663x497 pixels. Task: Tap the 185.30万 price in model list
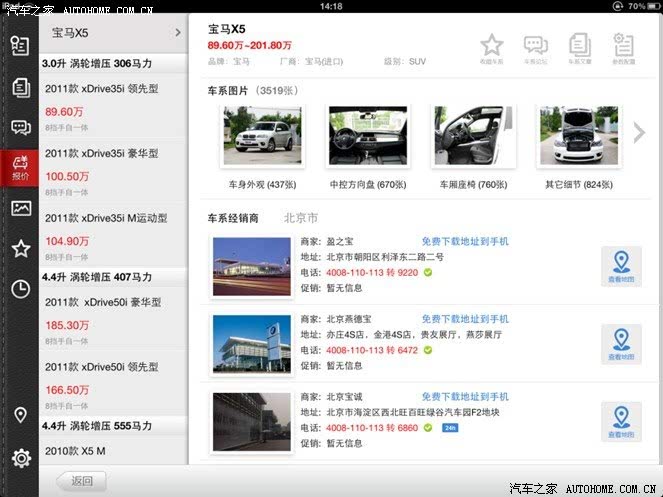(x=67, y=326)
